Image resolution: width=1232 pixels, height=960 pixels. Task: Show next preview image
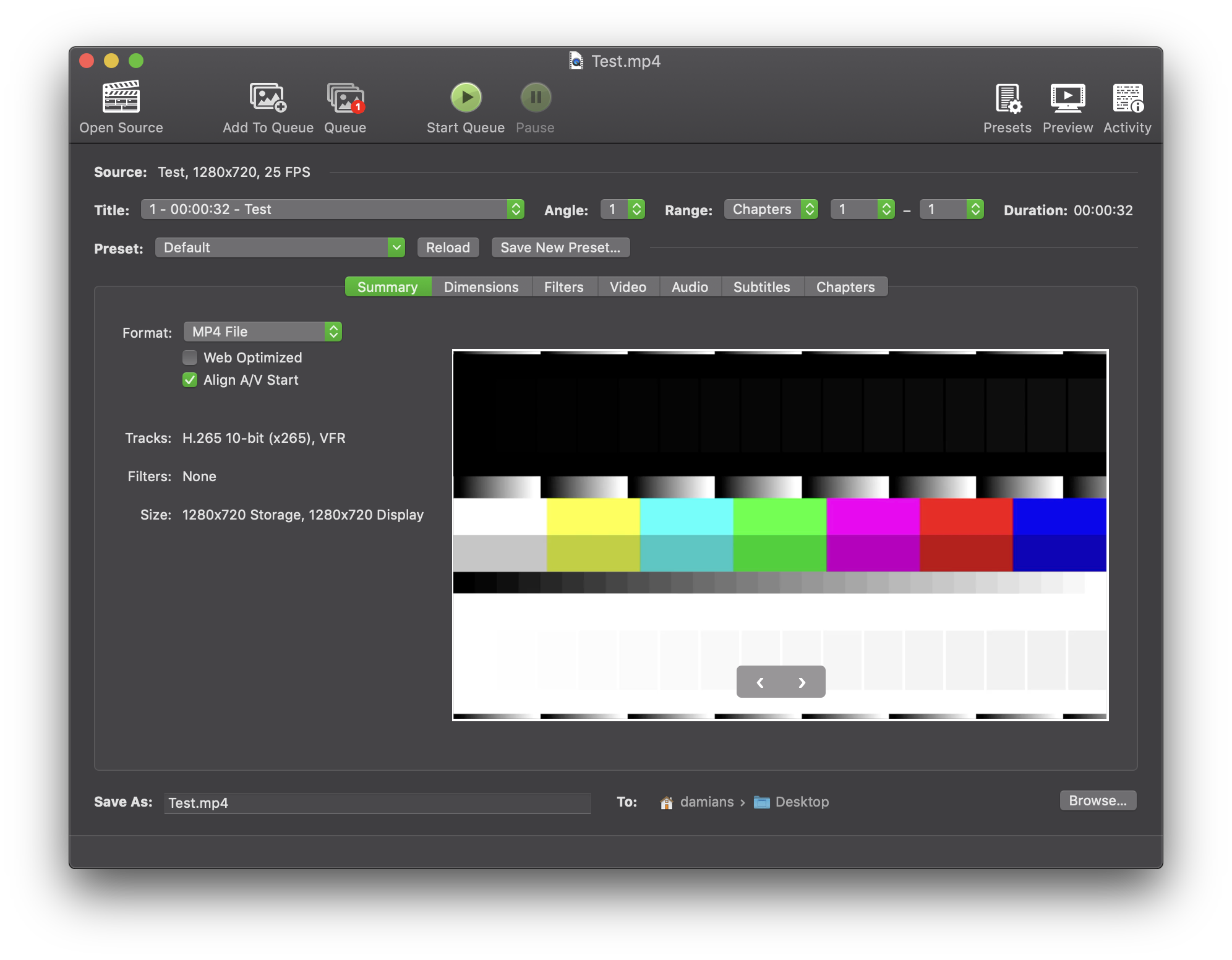(x=802, y=682)
